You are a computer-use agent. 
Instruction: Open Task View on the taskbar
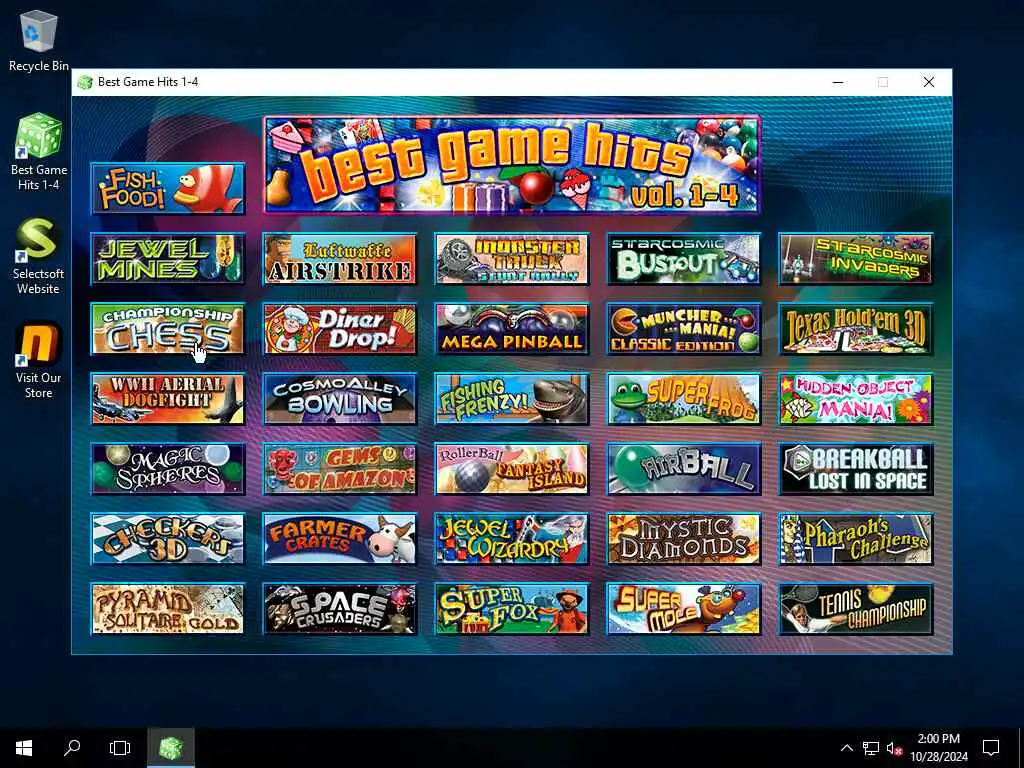click(120, 747)
